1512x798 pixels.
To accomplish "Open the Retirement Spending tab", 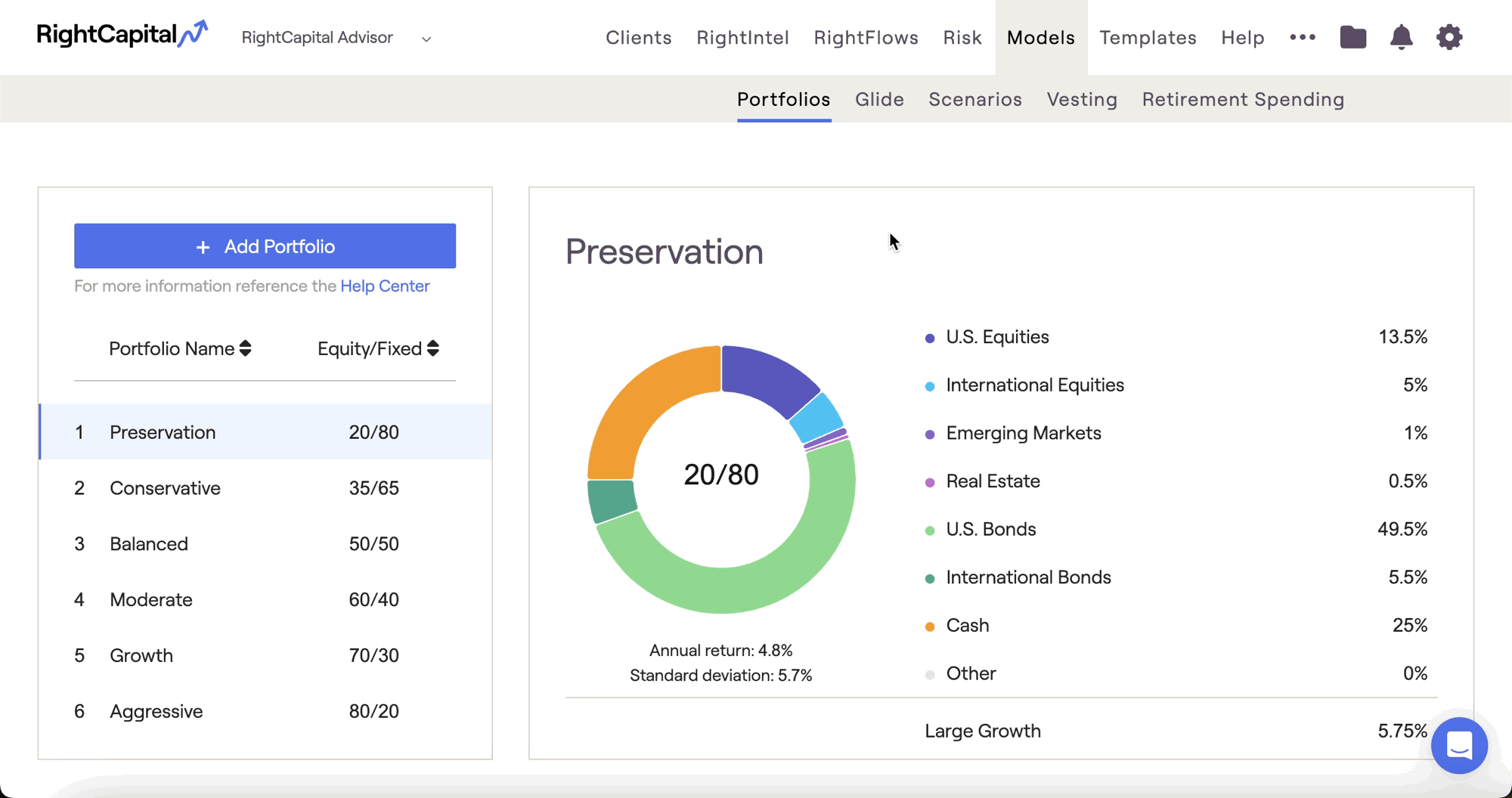I will 1243,99.
